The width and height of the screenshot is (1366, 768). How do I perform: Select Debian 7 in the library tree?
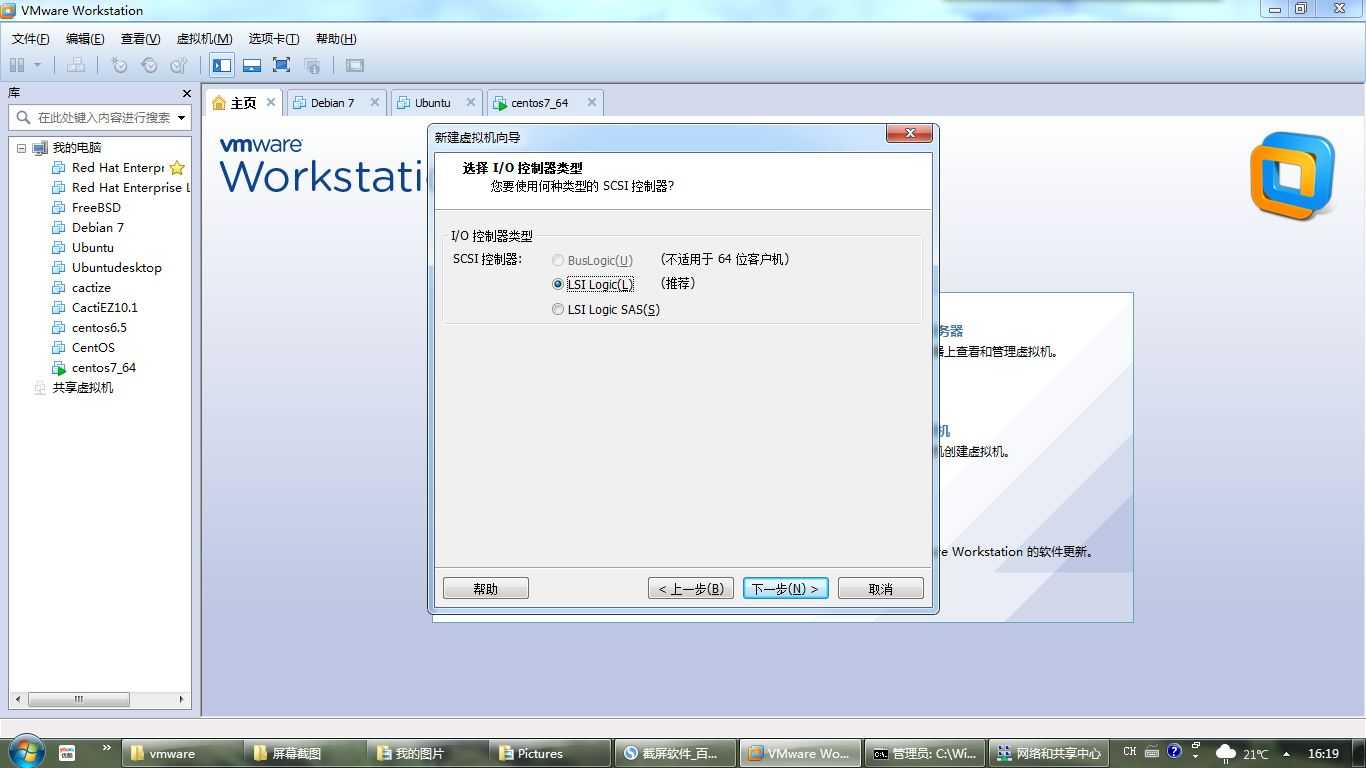(x=98, y=227)
